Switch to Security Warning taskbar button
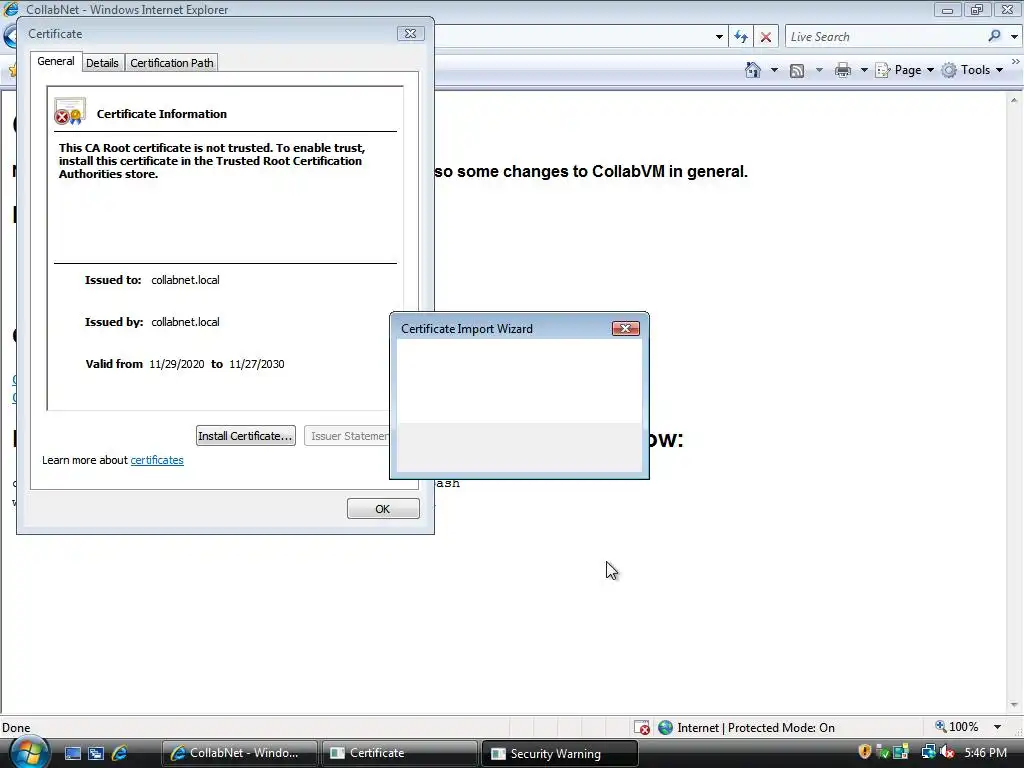Viewport: 1024px width, 768px height. (x=559, y=753)
